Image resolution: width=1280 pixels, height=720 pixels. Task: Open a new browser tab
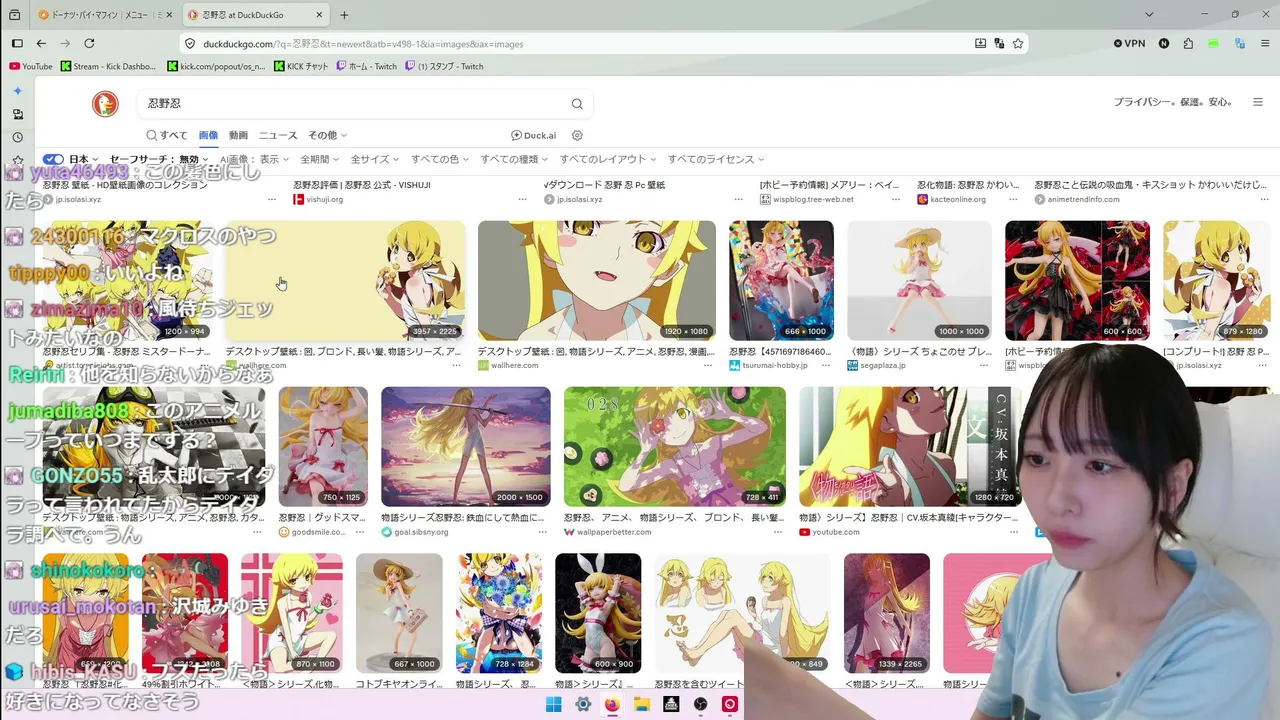pos(344,15)
